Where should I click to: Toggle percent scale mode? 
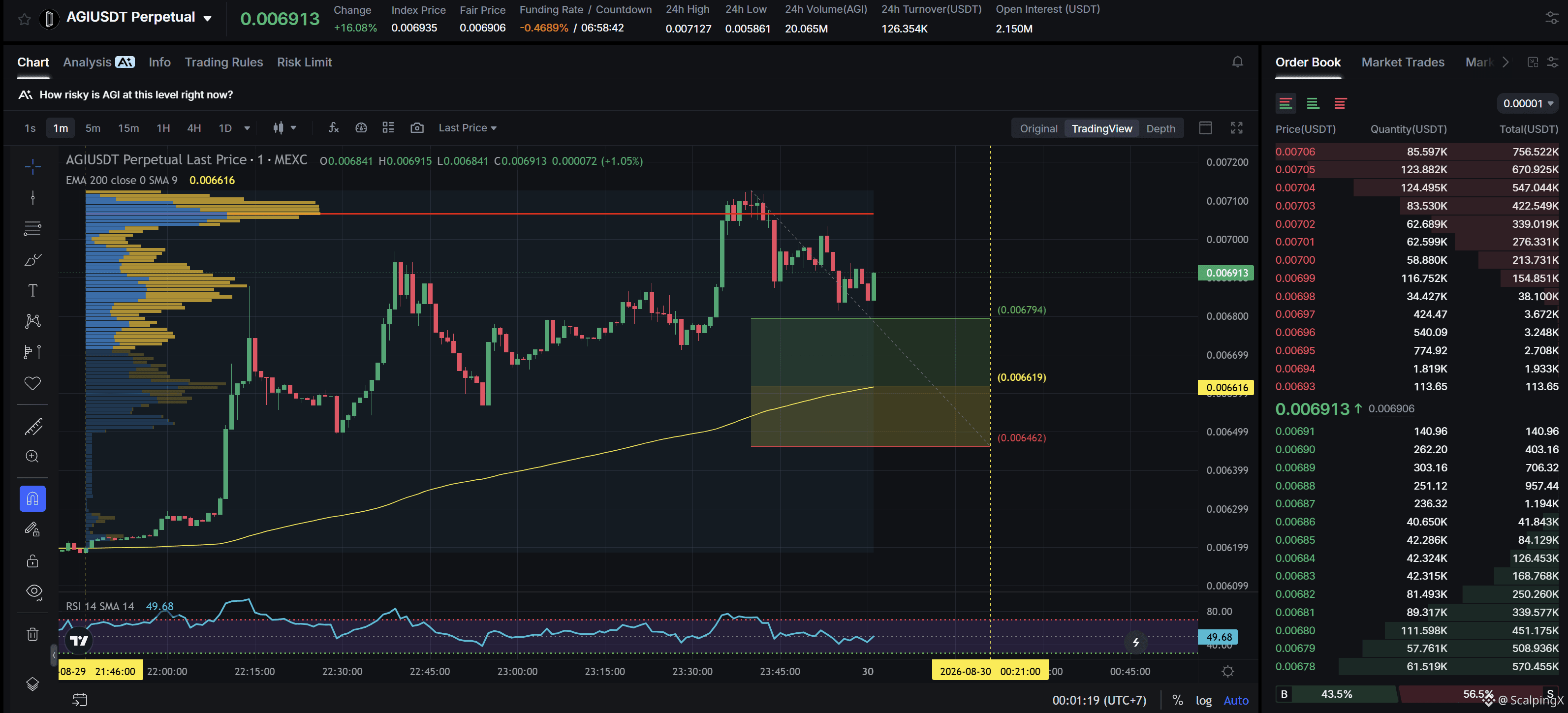tap(1177, 700)
